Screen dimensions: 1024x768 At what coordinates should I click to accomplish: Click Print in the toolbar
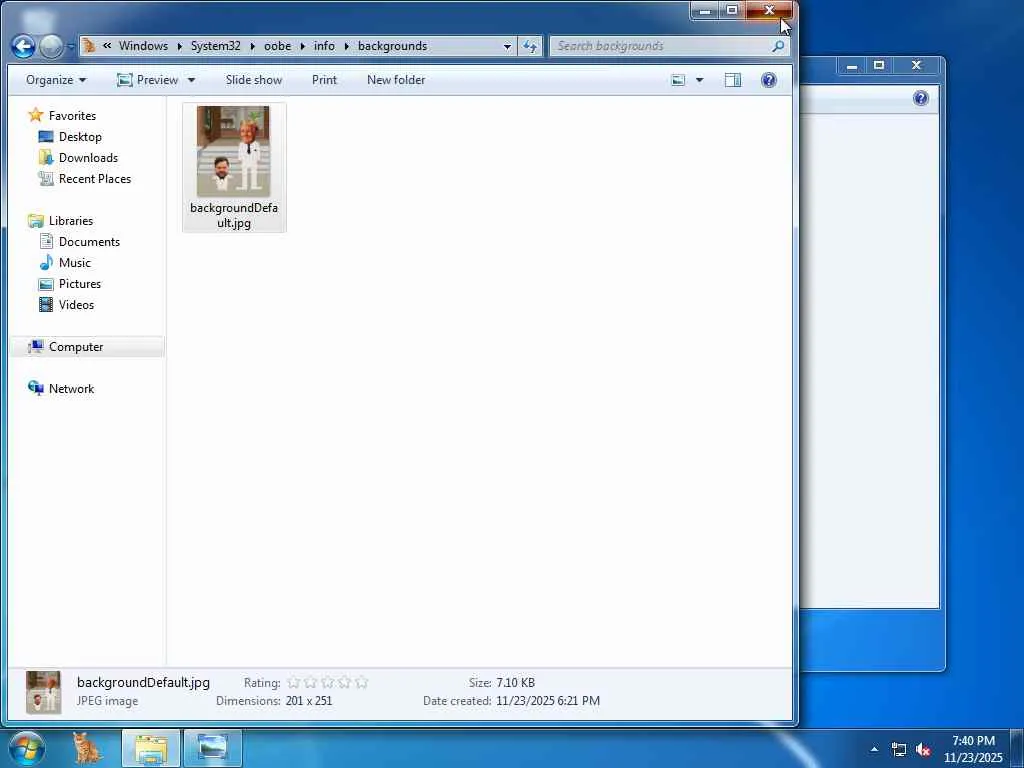tap(325, 80)
